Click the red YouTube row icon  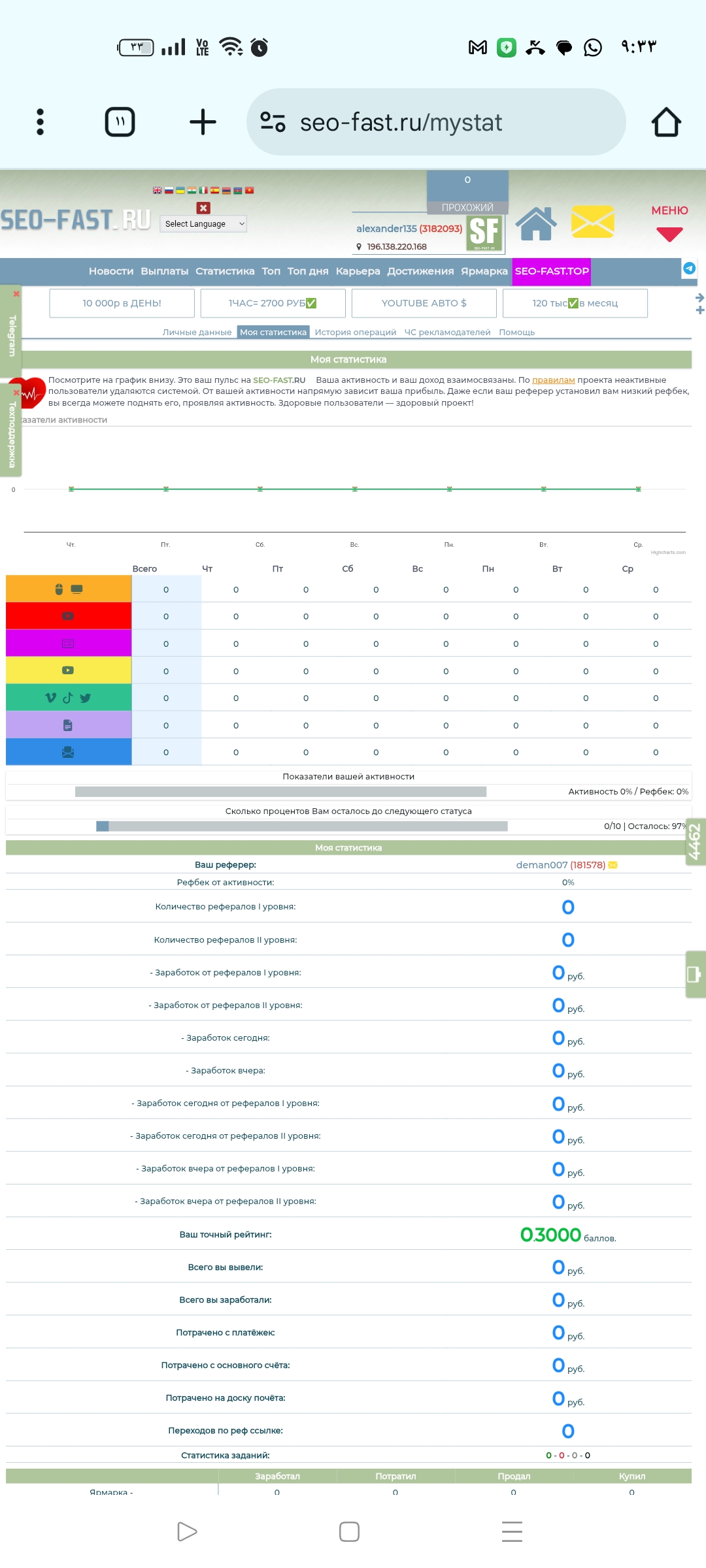[x=68, y=616]
